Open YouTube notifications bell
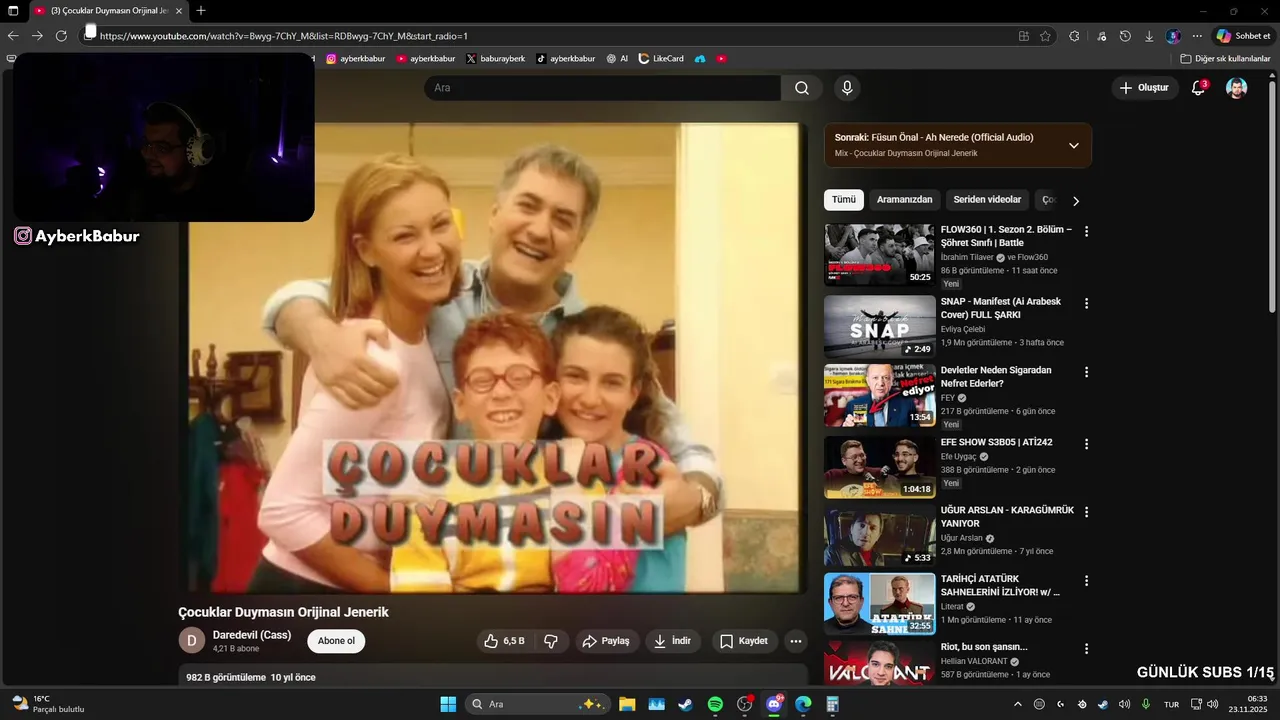This screenshot has height=720, width=1280. point(1198,88)
